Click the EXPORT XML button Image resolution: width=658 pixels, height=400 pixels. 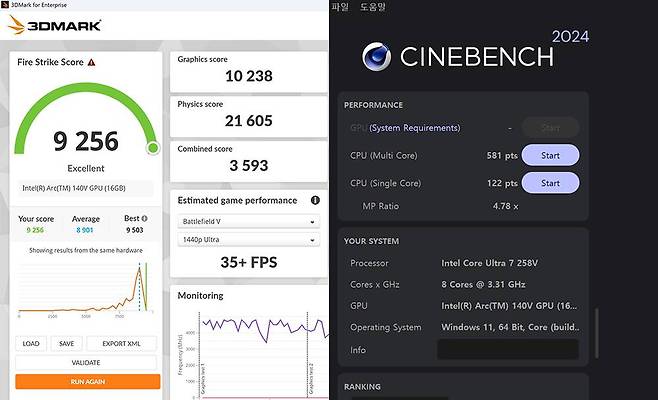tap(121, 343)
